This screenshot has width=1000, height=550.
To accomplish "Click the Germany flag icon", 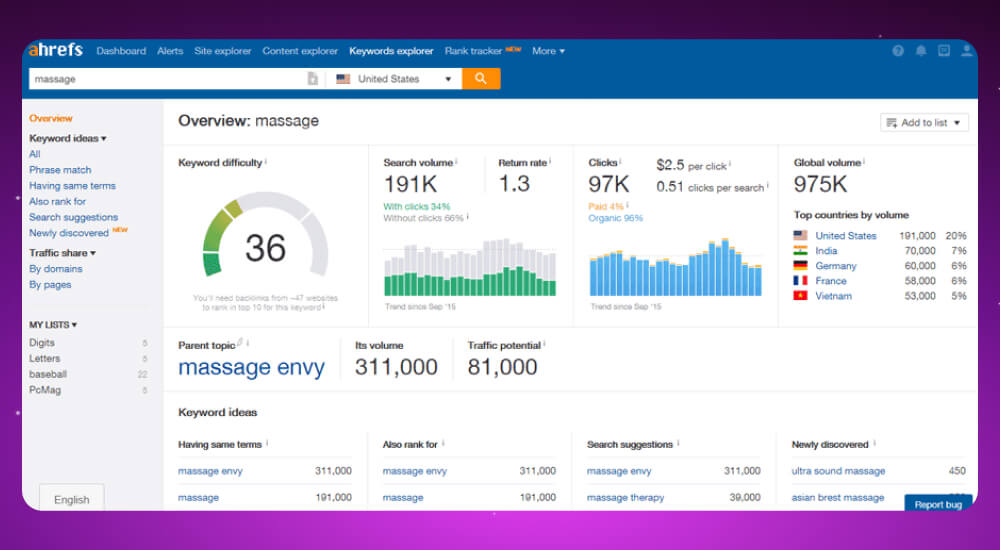I will (800, 265).
